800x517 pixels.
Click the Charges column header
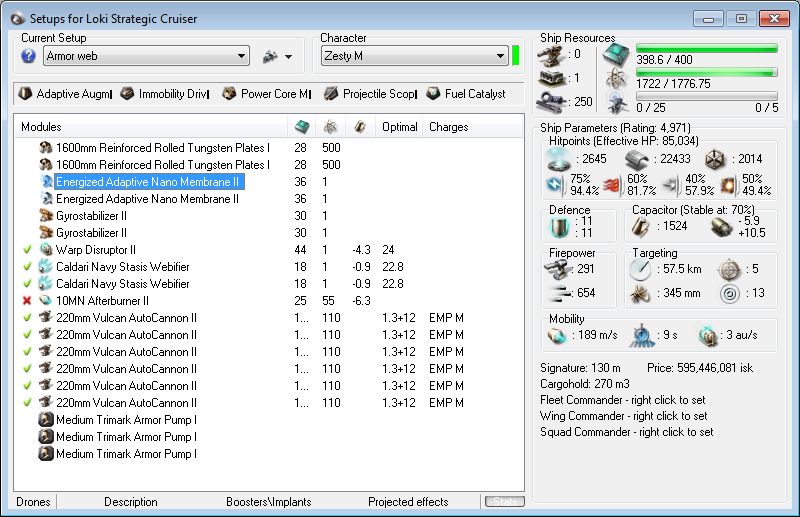pos(472,127)
